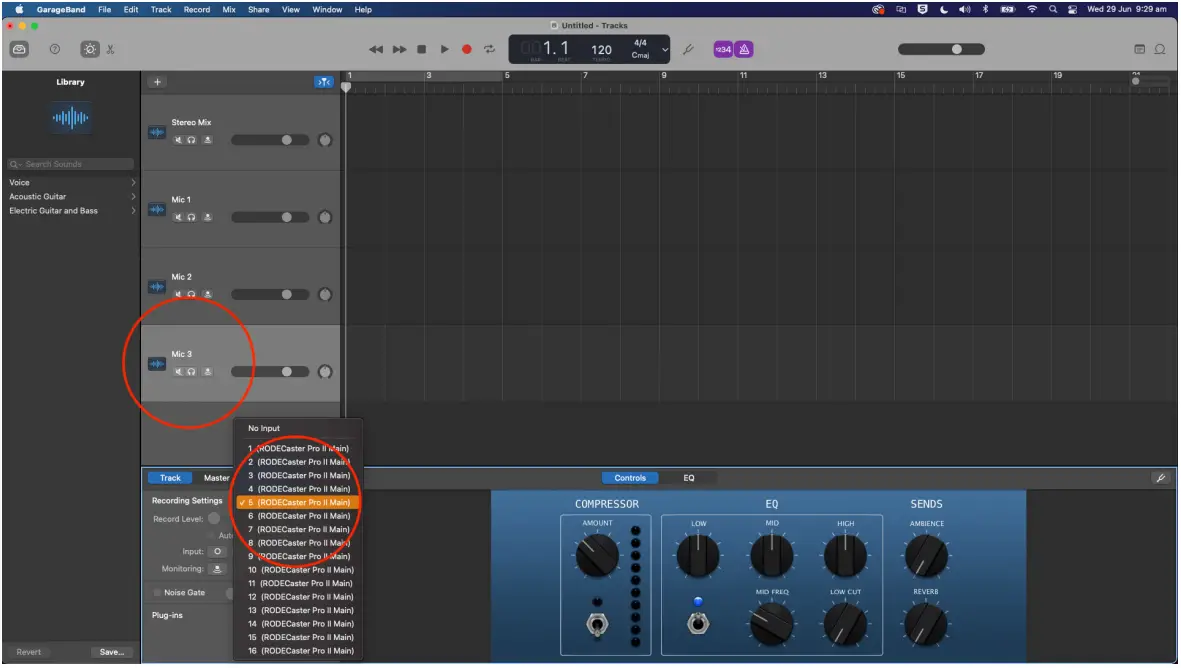The height and width of the screenshot is (668, 1181).
Task: Click the blue track filter icon
Action: click(324, 81)
